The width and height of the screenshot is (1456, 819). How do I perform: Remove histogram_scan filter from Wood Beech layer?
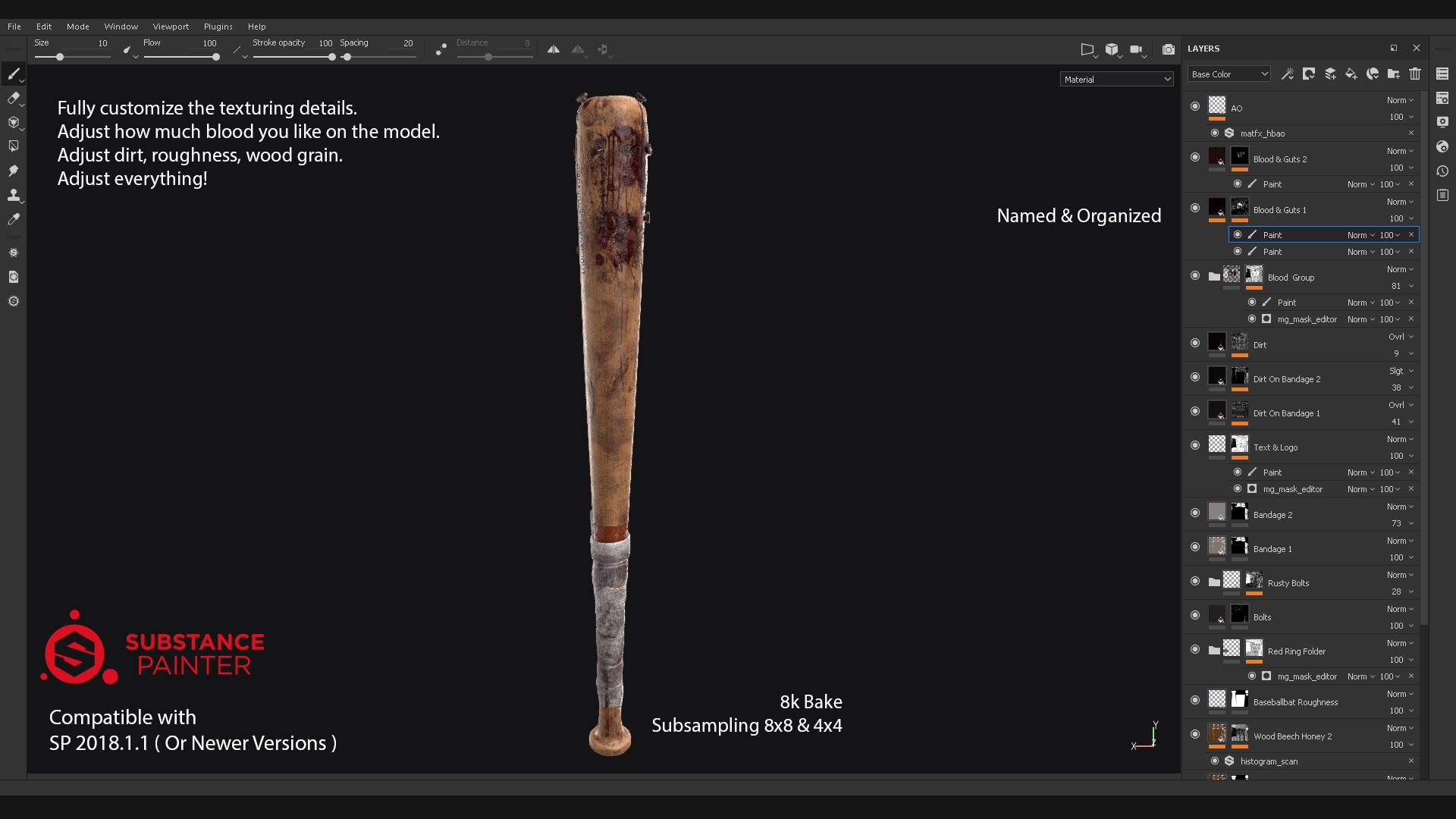click(x=1411, y=761)
